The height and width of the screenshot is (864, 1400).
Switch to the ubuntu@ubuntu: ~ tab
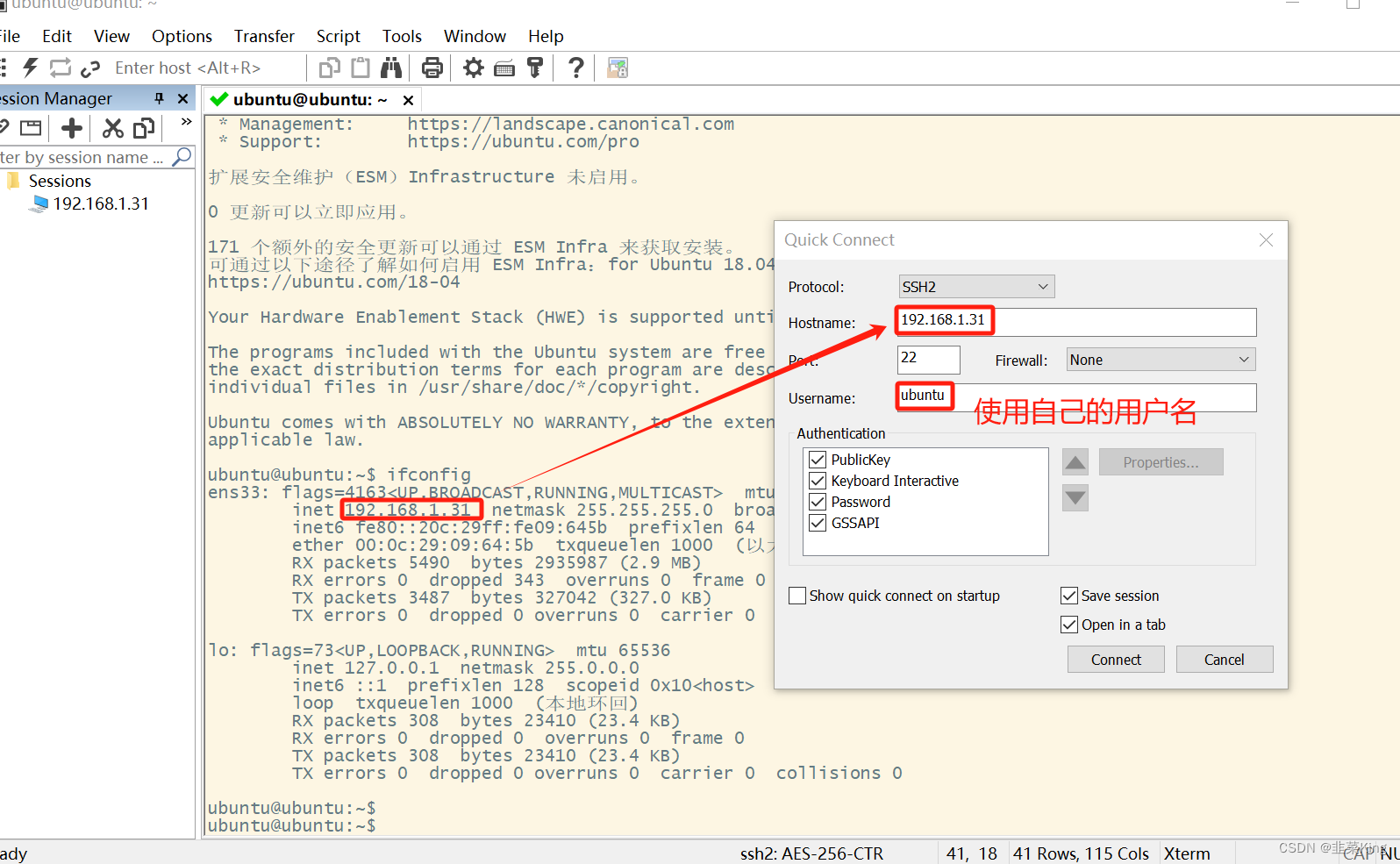tap(310, 99)
